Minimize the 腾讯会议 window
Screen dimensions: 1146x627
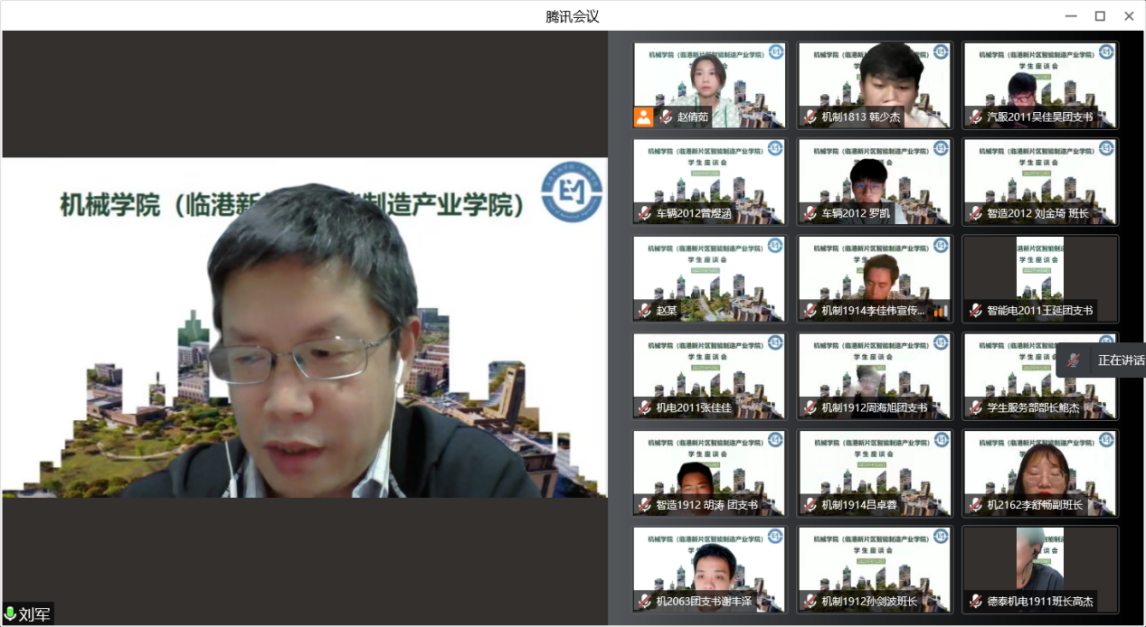click(1071, 16)
